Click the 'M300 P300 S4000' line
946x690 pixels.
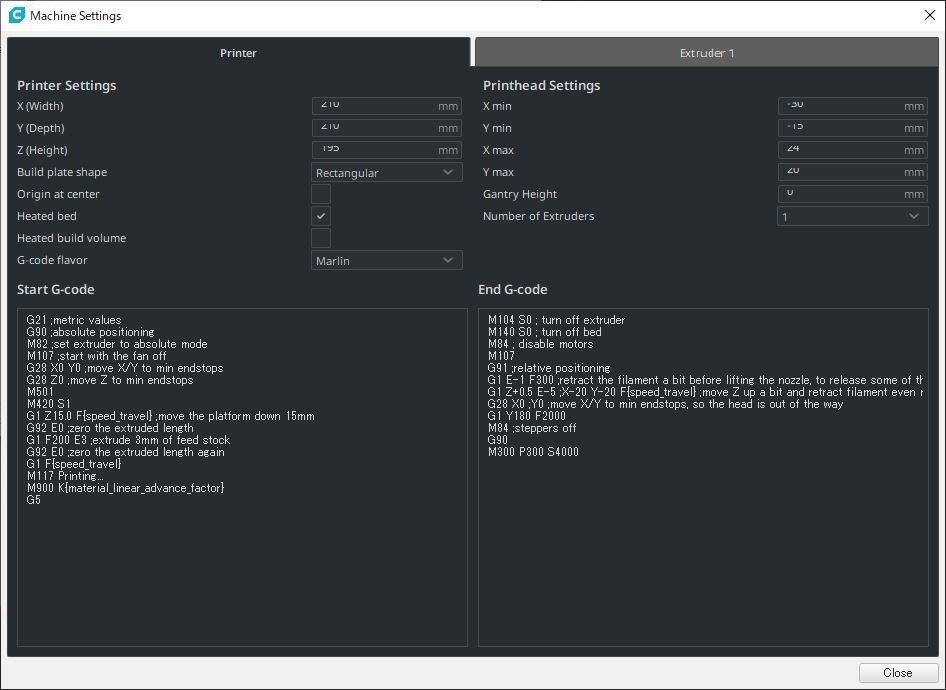(533, 452)
